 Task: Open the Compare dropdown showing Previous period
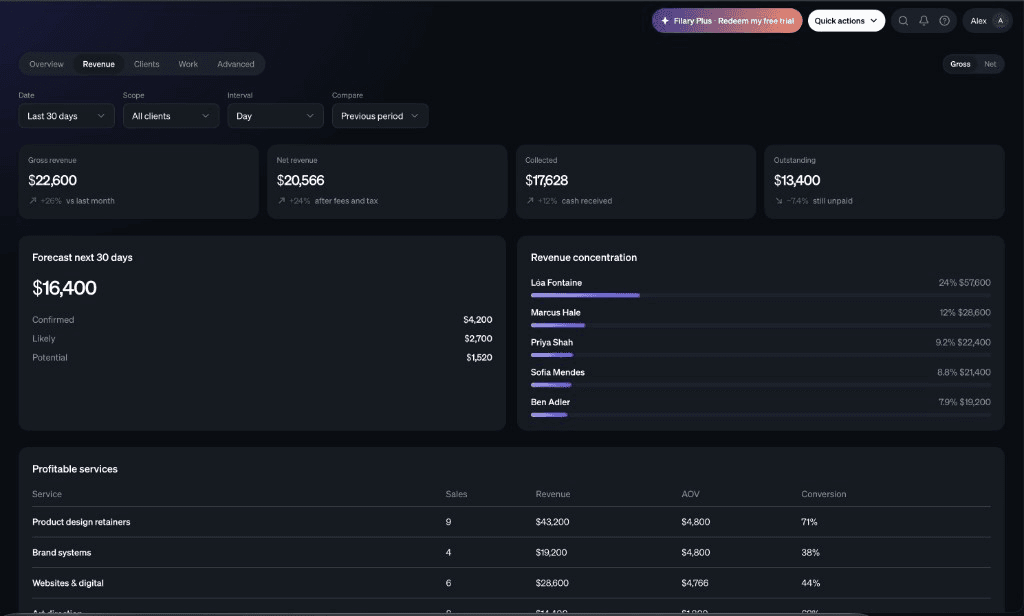click(380, 116)
